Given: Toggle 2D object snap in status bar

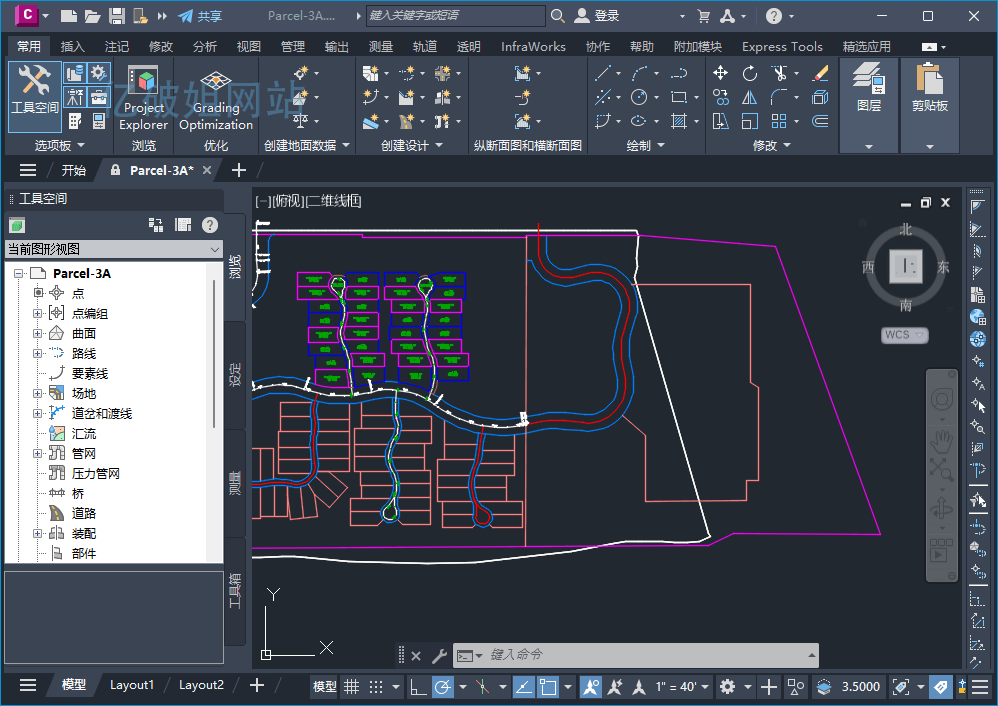Looking at the screenshot, I should coord(548,686).
